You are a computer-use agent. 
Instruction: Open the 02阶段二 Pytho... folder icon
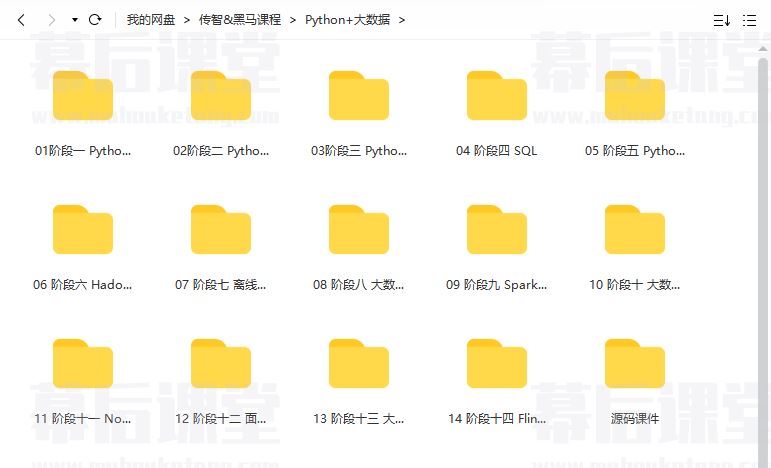(x=221, y=95)
